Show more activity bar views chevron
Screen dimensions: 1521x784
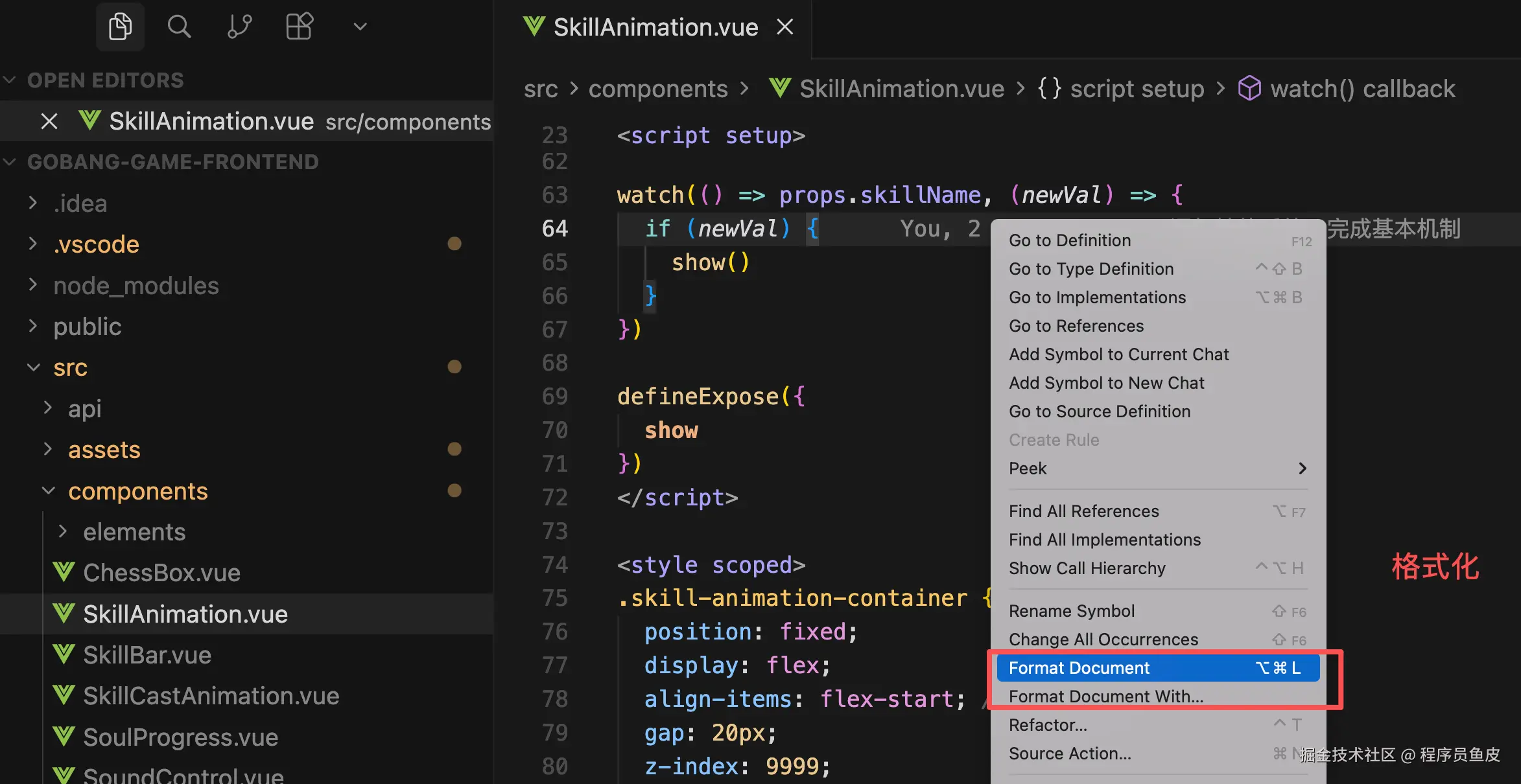(x=360, y=27)
